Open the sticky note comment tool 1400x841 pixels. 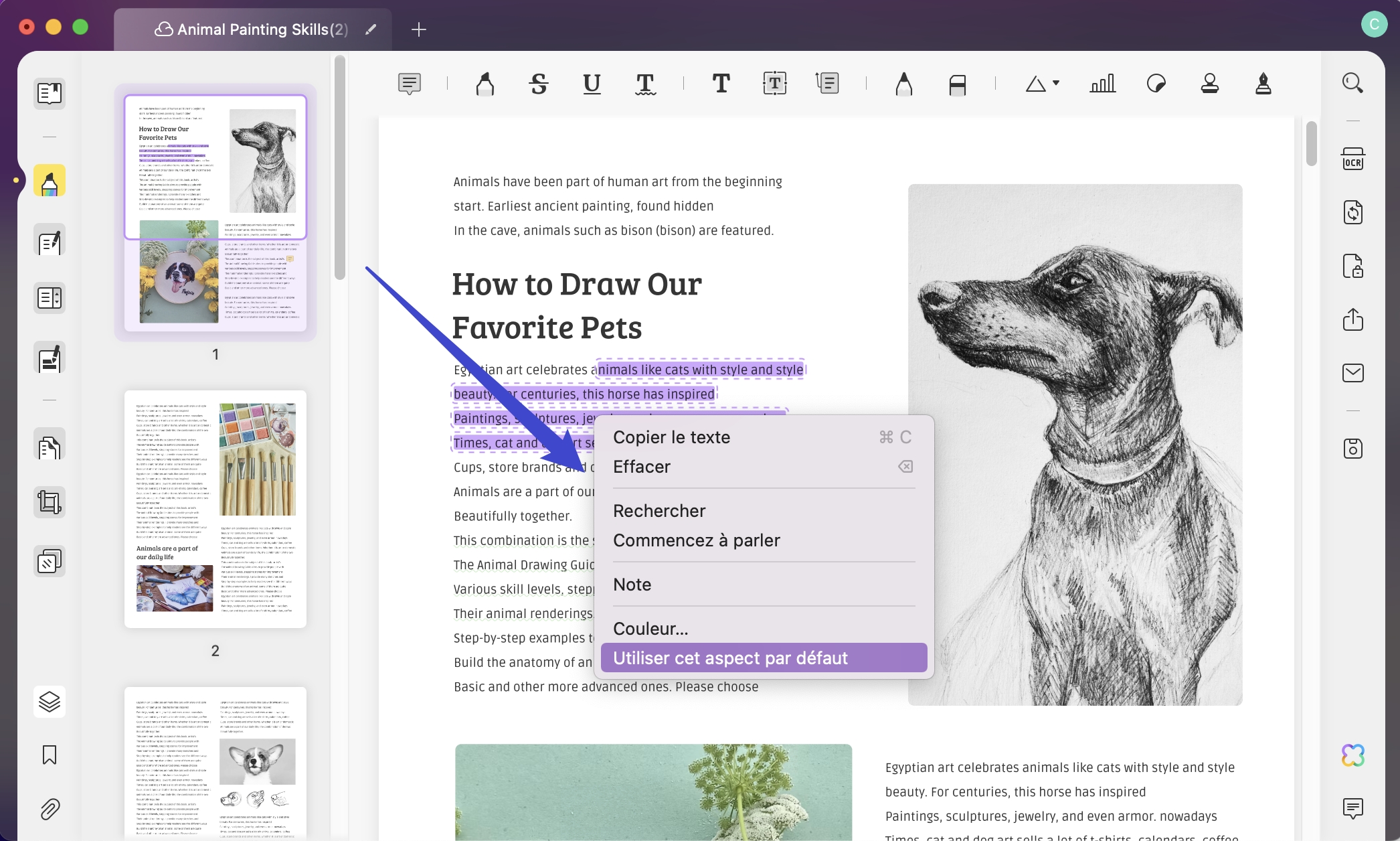coord(409,84)
